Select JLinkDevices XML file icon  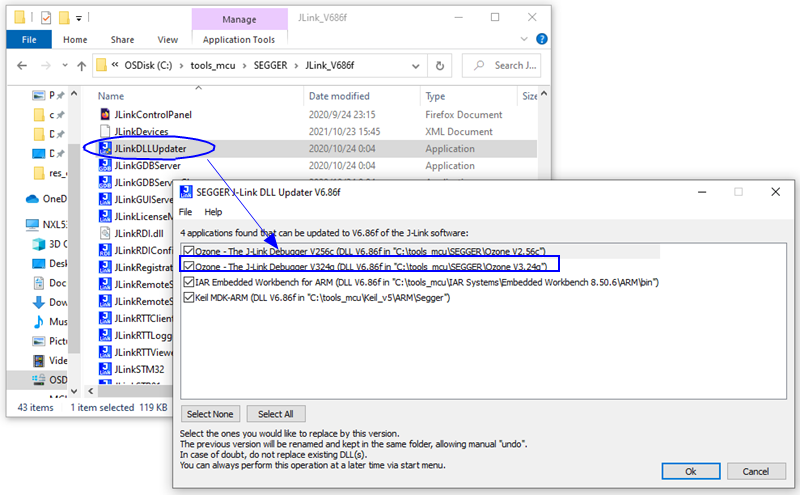(105, 131)
